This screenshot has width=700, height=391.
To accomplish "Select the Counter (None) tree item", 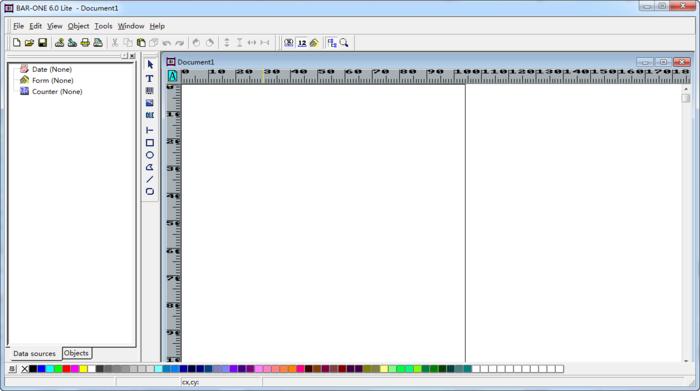I will pos(57,92).
